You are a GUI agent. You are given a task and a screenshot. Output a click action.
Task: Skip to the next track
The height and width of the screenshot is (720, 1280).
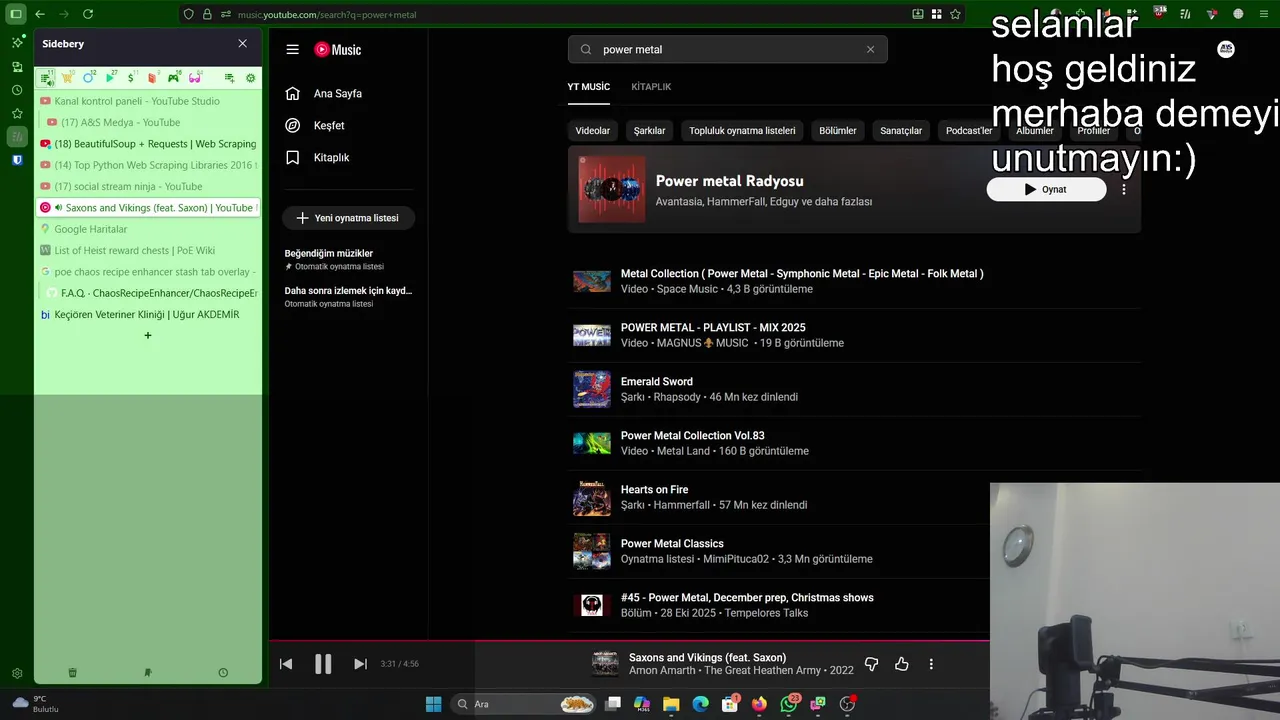point(360,664)
